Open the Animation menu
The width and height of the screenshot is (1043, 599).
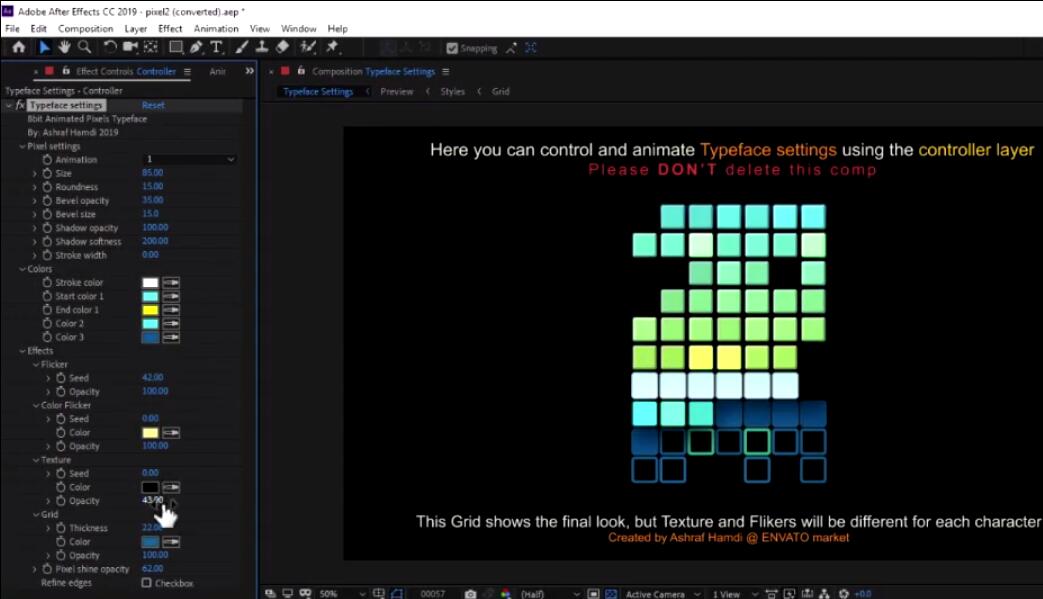pos(216,29)
